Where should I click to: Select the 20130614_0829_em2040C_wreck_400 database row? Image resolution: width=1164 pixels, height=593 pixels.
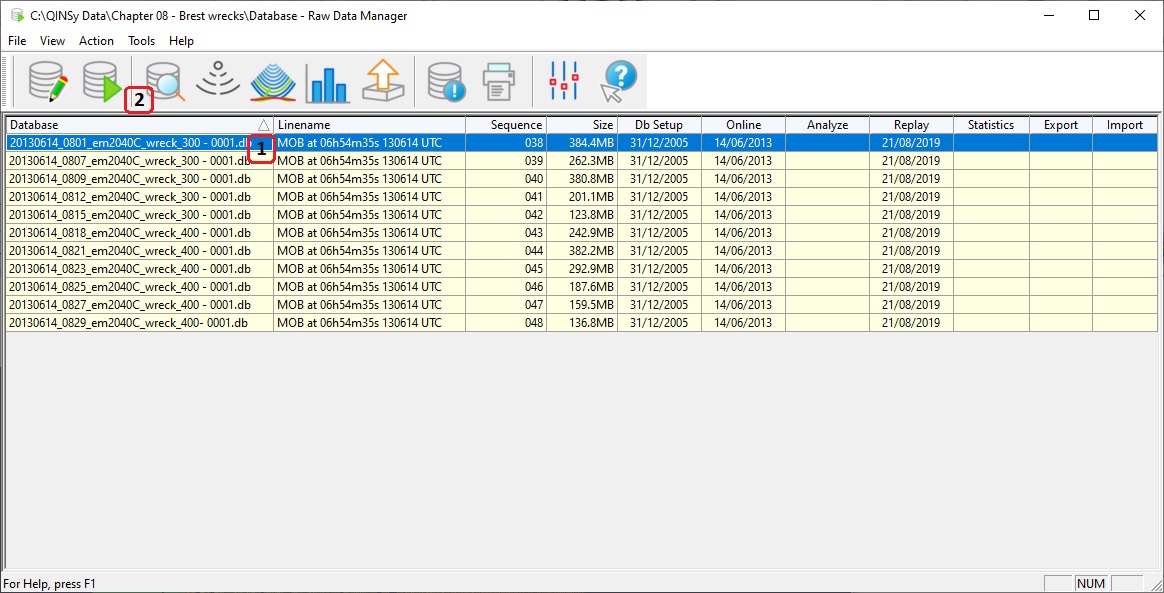point(130,323)
